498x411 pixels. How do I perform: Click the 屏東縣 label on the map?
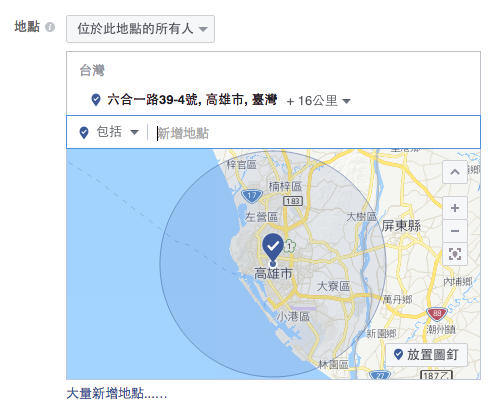[x=401, y=226]
